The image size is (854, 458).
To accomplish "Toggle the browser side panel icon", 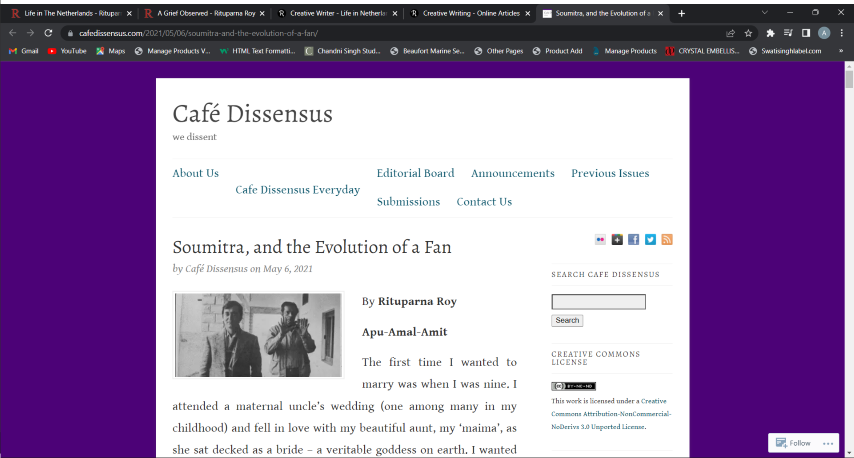I will point(806,33).
